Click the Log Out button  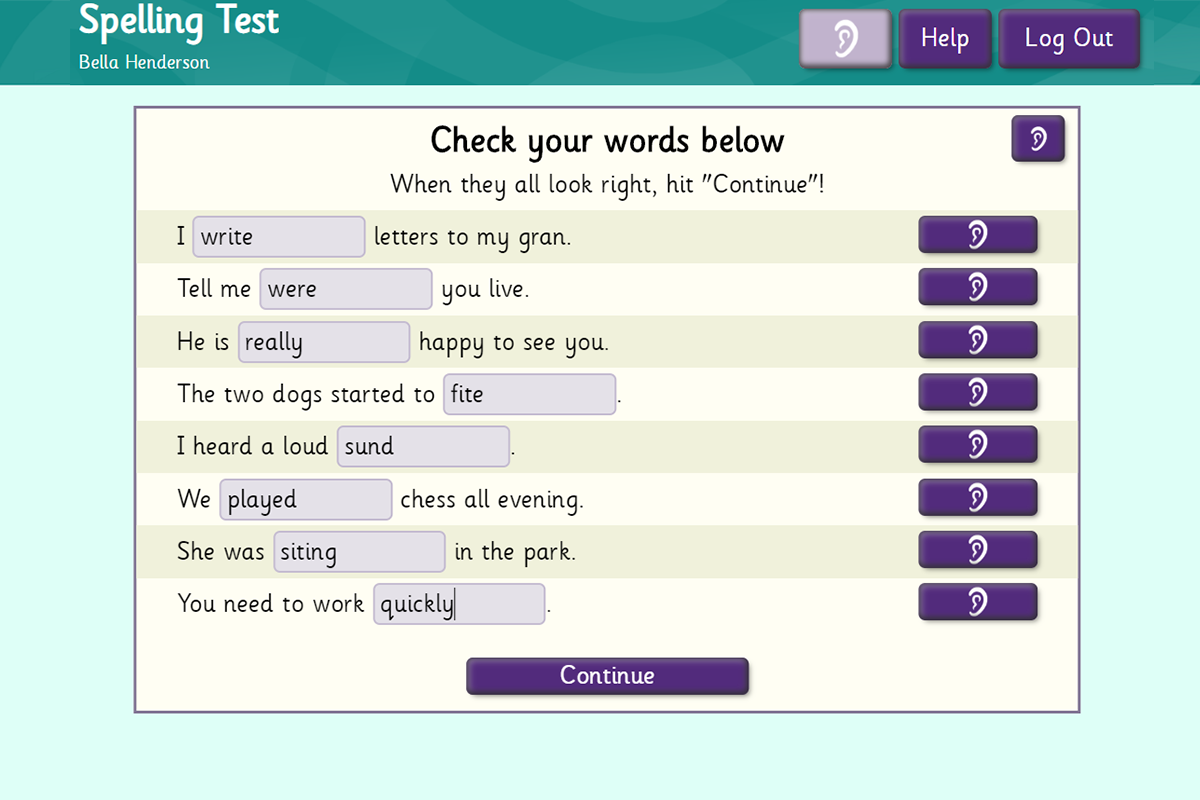click(1068, 39)
